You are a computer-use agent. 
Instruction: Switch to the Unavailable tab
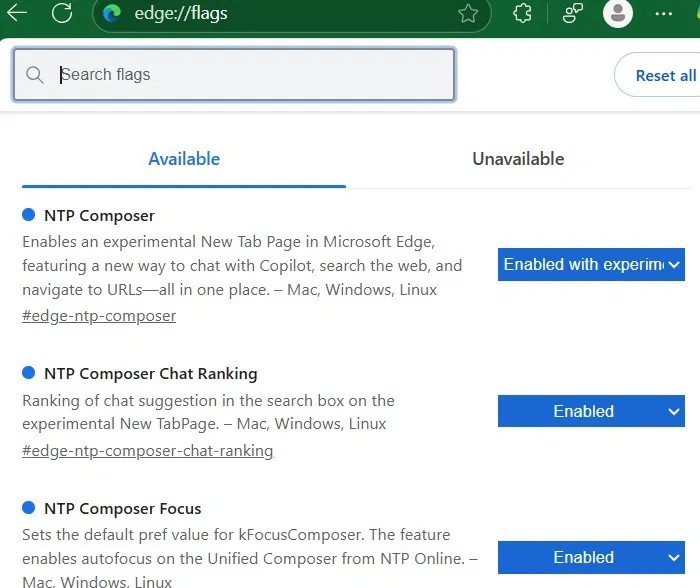click(x=518, y=159)
